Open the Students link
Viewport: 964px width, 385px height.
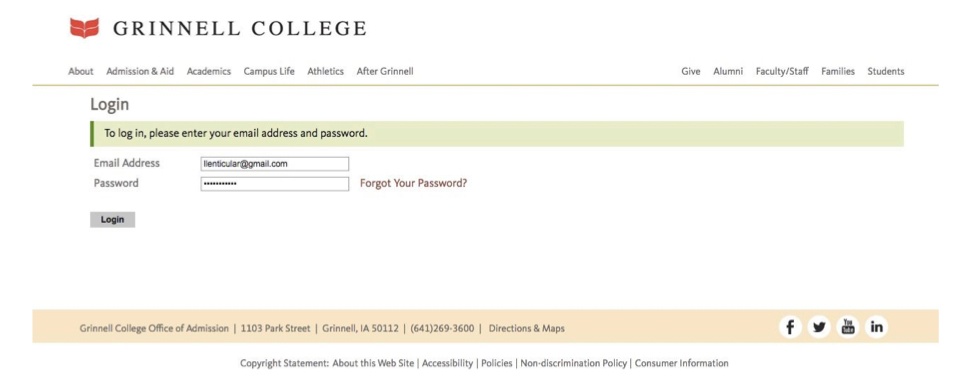(x=886, y=71)
